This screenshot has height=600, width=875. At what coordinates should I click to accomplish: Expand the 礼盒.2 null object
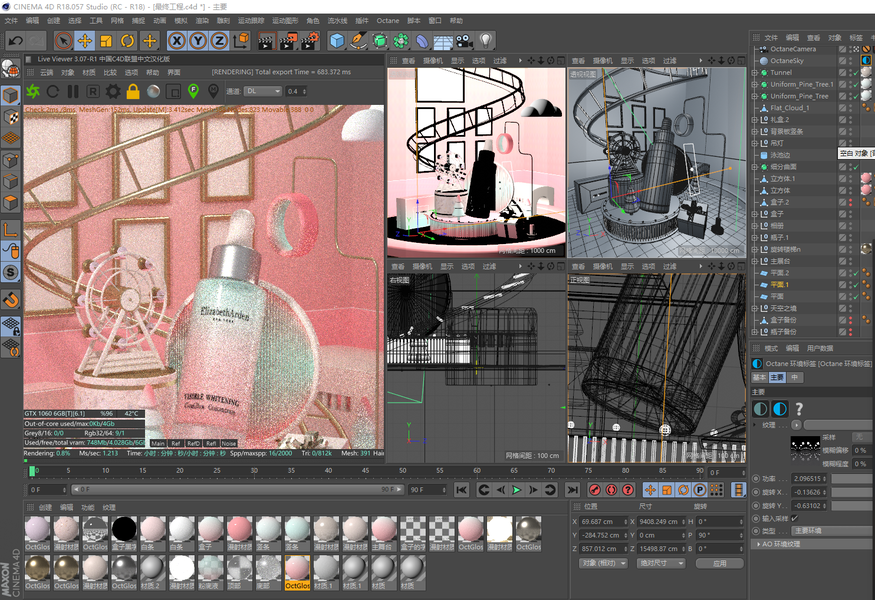(x=754, y=119)
